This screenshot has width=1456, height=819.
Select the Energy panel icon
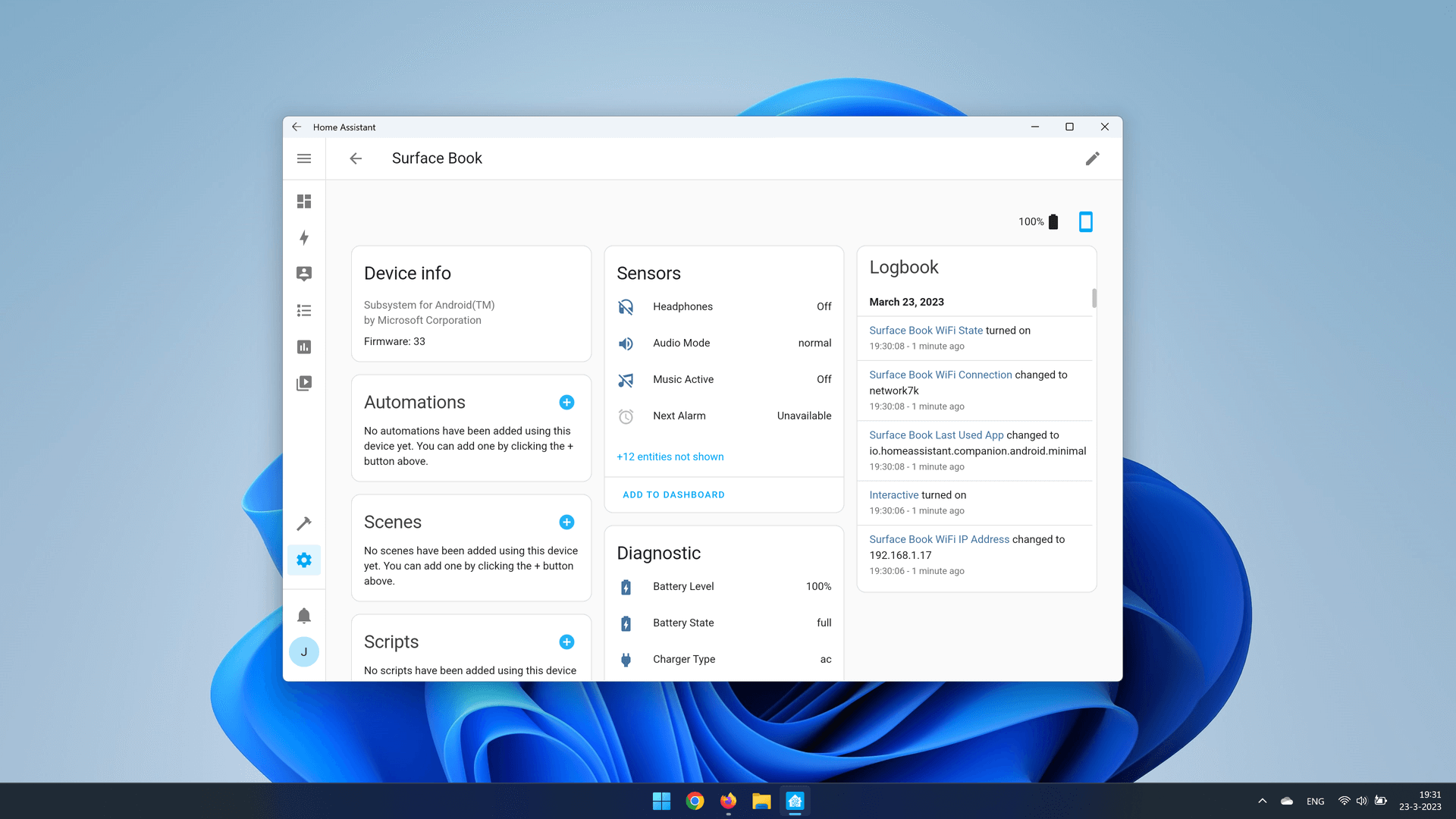pyautogui.click(x=304, y=237)
